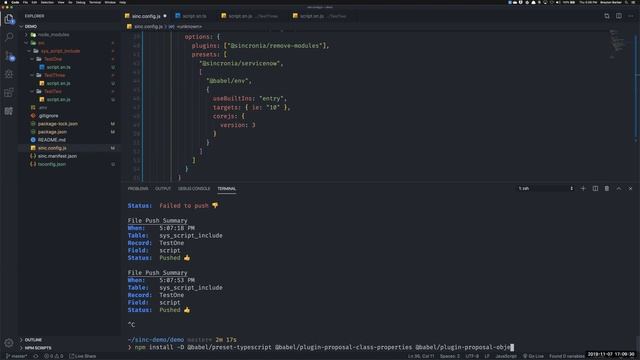Click the Spaces indentation indicator
The height and width of the screenshot is (360, 640).
pyautogui.click(x=450, y=356)
